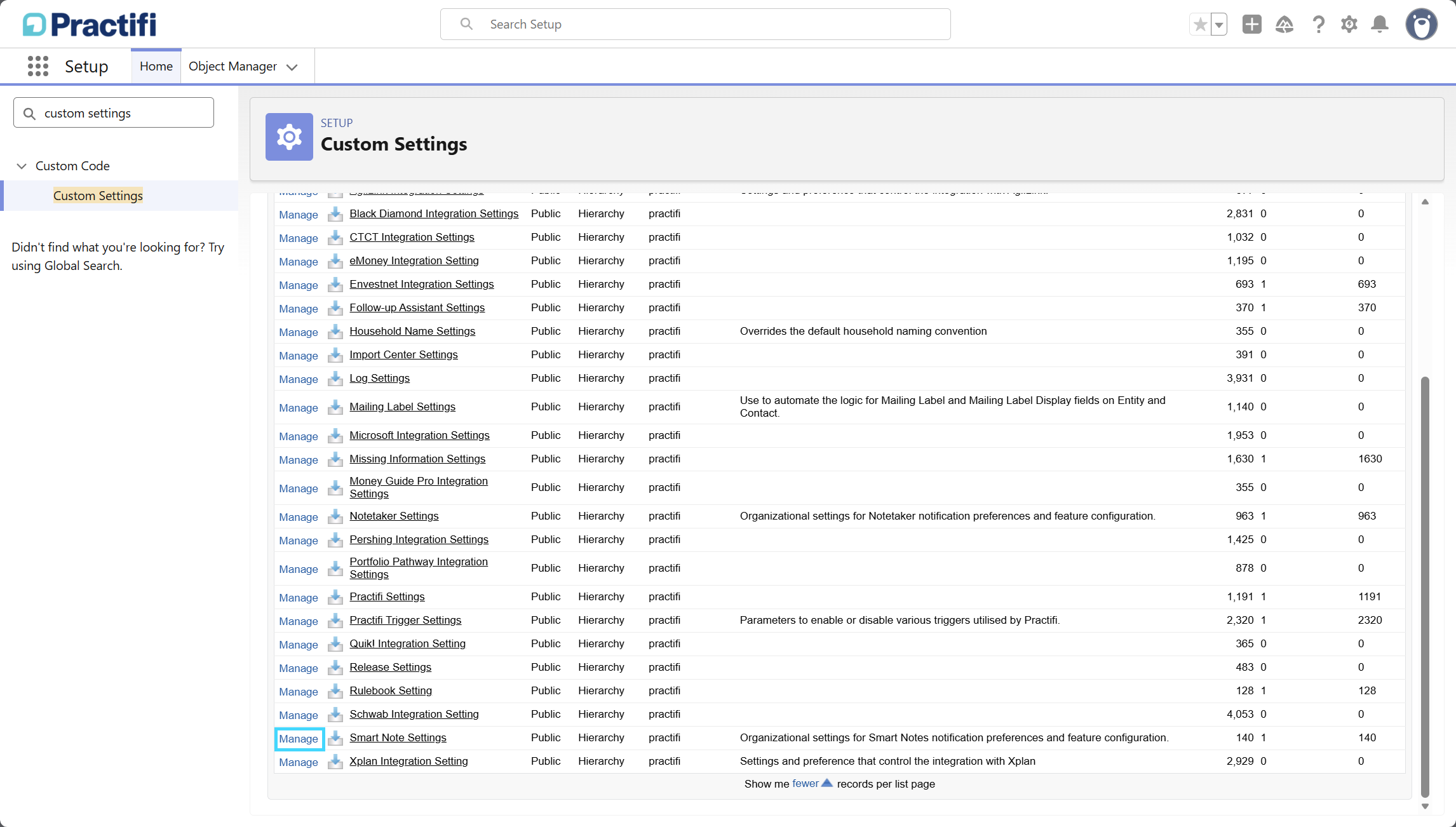Open the Setup gear menu icon

[x=1349, y=25]
